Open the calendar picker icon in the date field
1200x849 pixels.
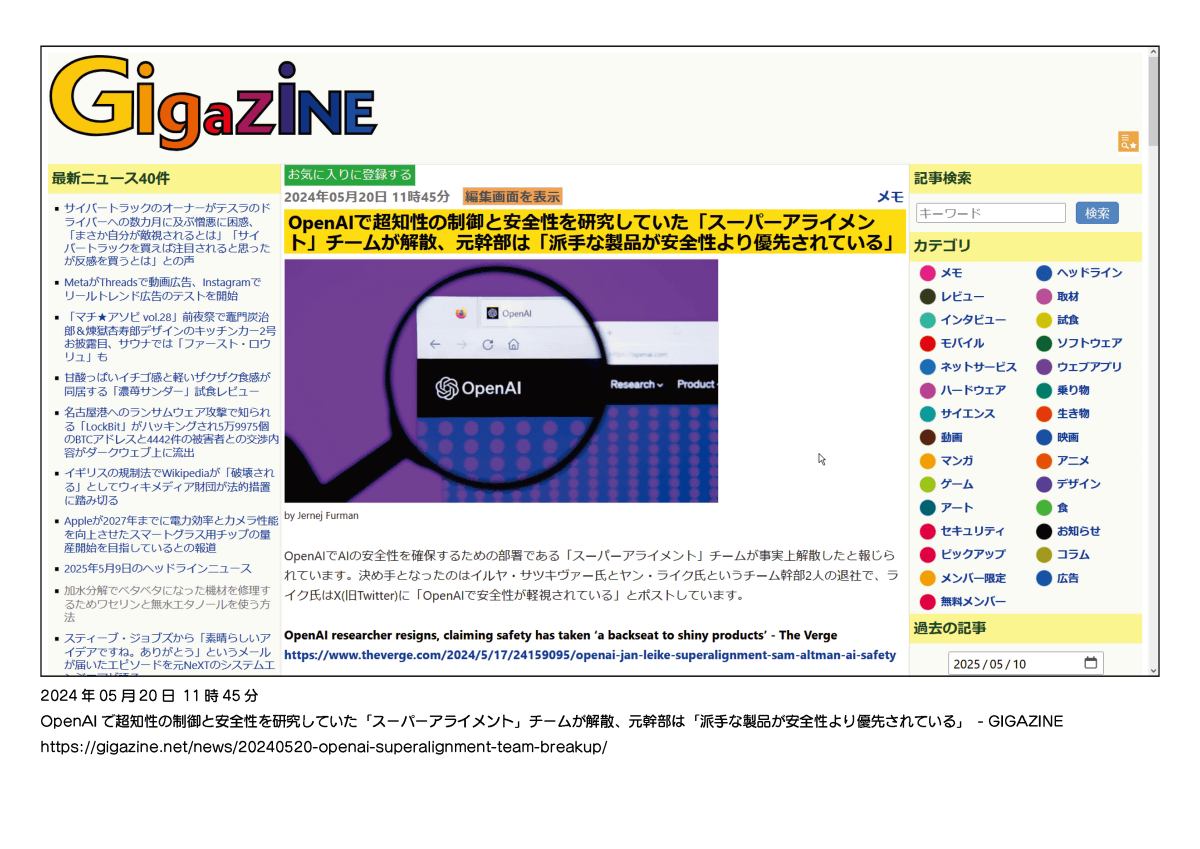point(1091,663)
